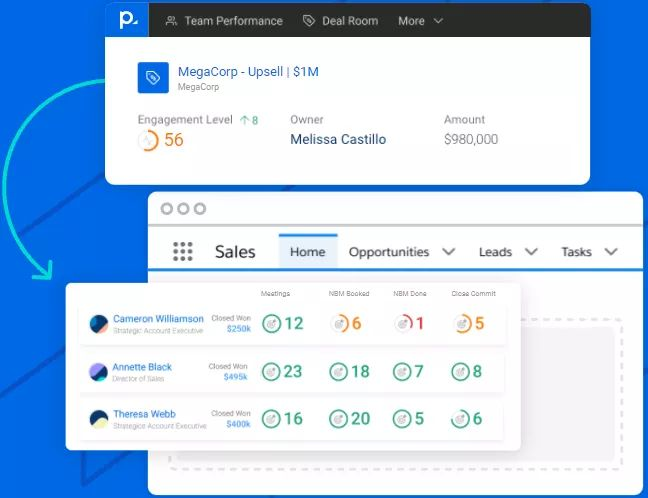This screenshot has width=648, height=498.
Task: Click Cameron's Meetings target icon showing 12
Action: tap(272, 324)
